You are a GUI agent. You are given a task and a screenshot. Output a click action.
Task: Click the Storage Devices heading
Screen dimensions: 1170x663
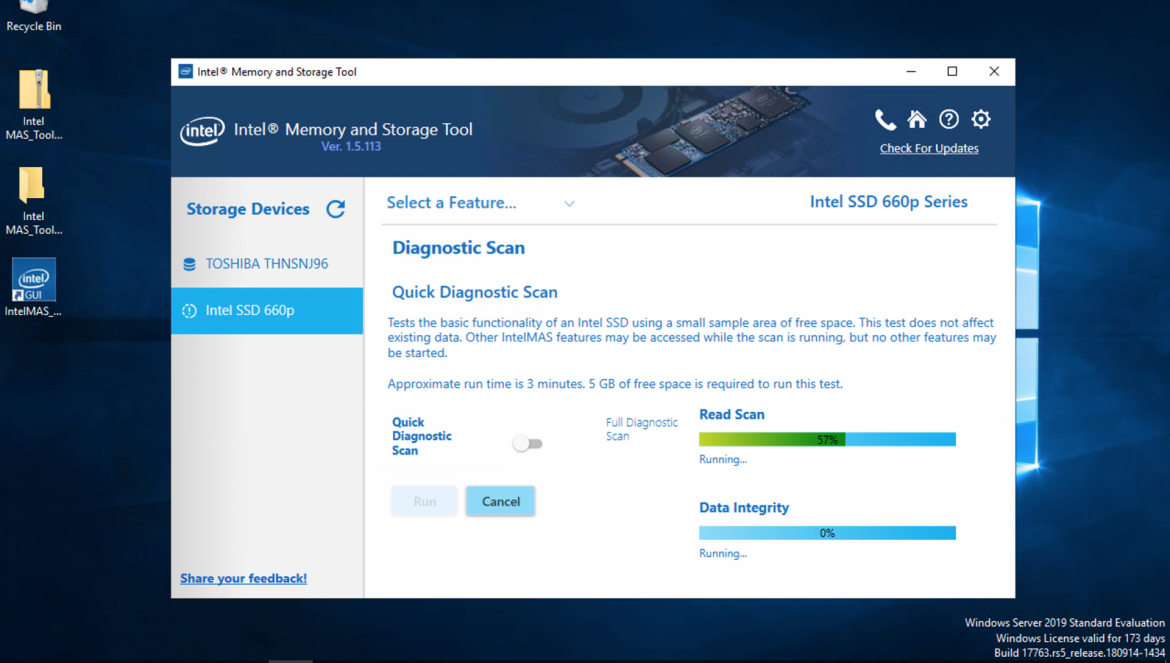point(248,209)
